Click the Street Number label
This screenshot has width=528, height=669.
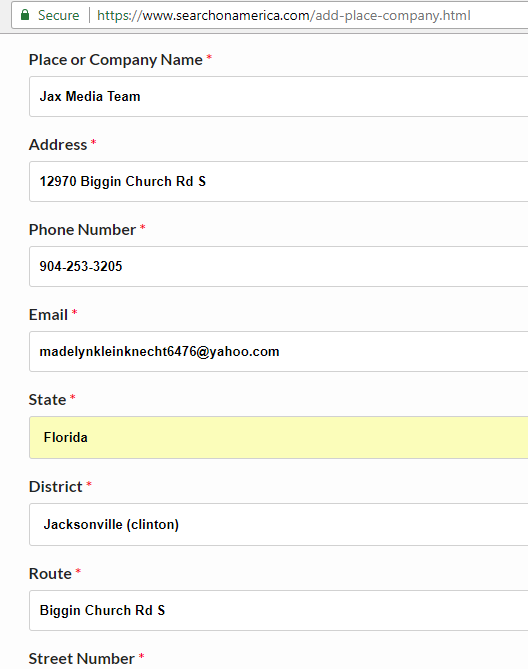tap(82, 659)
